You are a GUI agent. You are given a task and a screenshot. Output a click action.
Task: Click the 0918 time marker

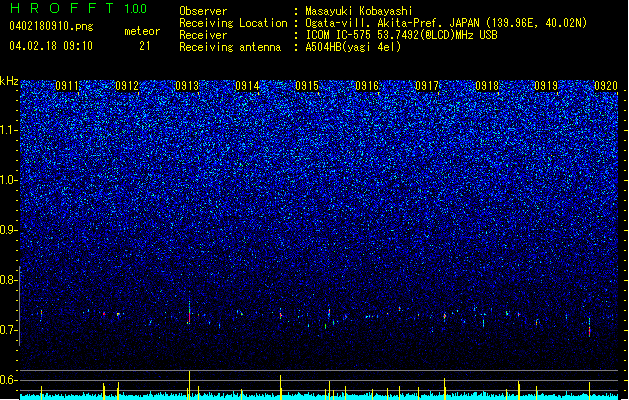[487, 86]
